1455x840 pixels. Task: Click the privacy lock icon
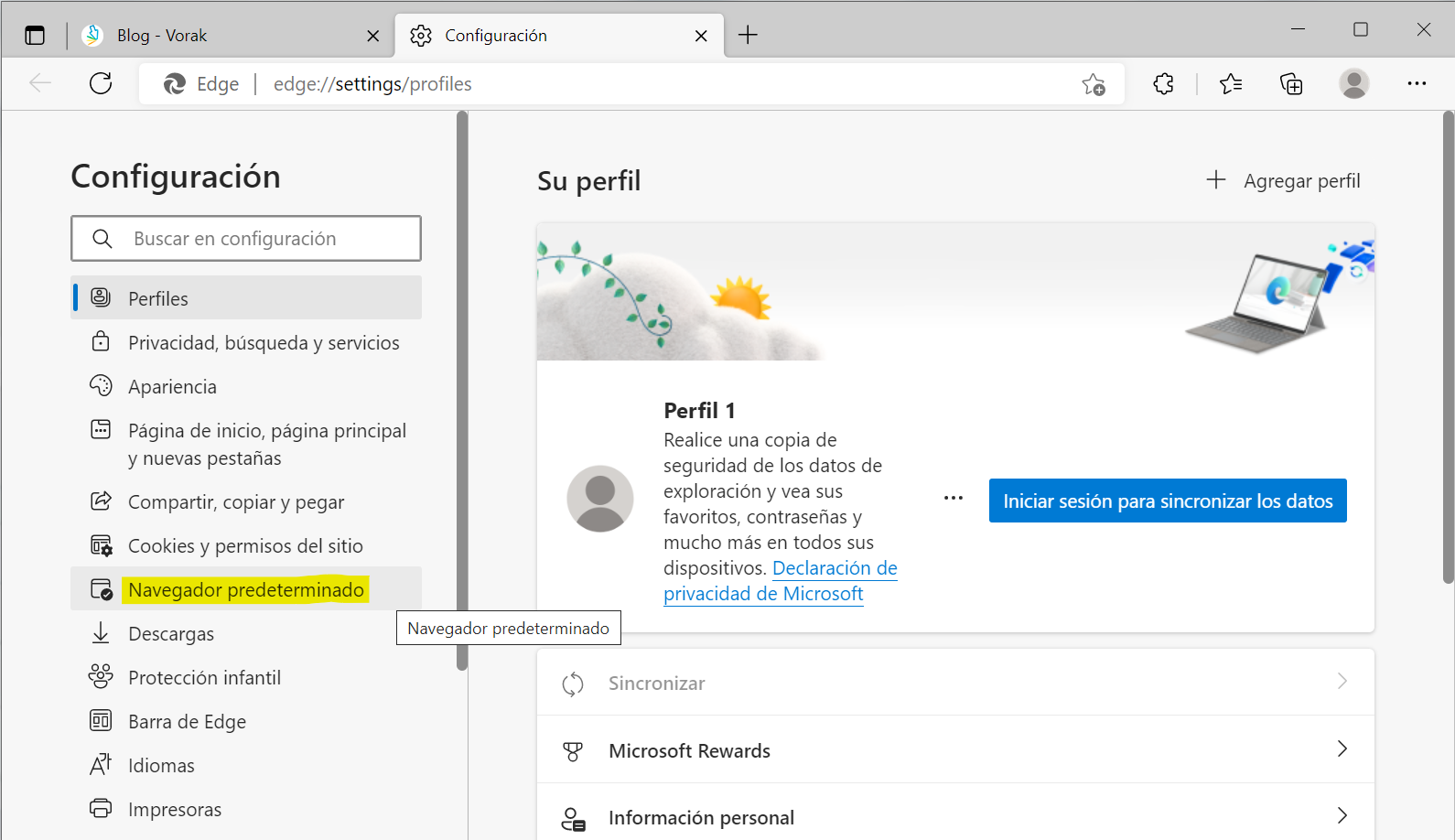(101, 341)
